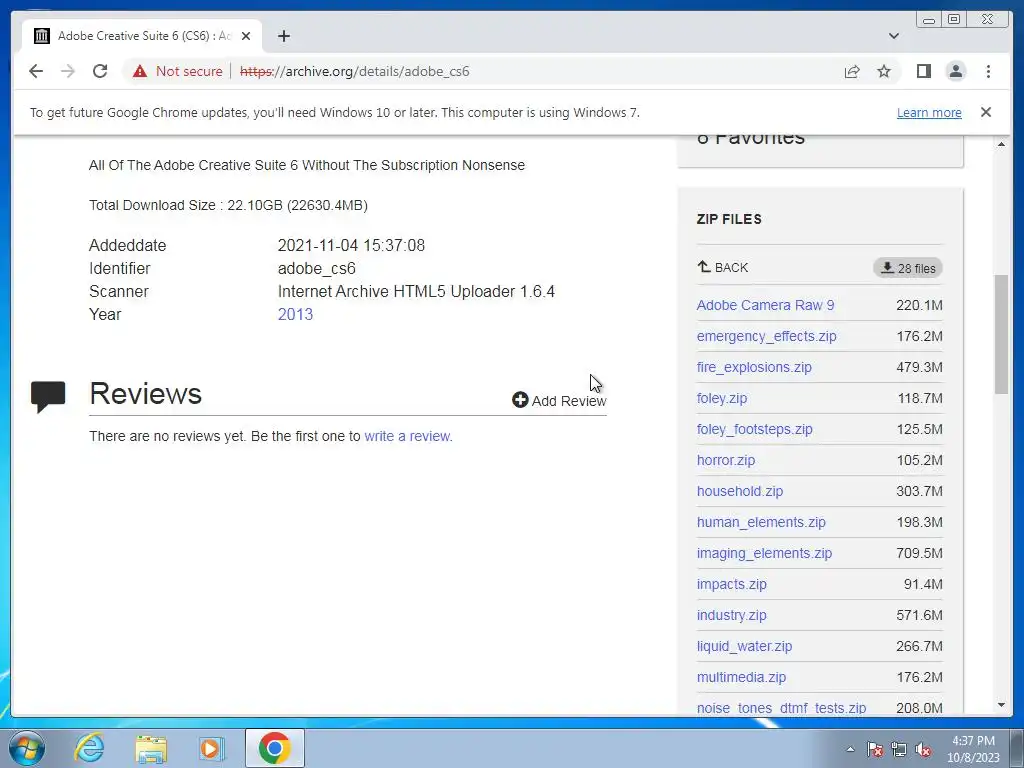
Task: Go back to previous page in Chrome
Action: 36,71
